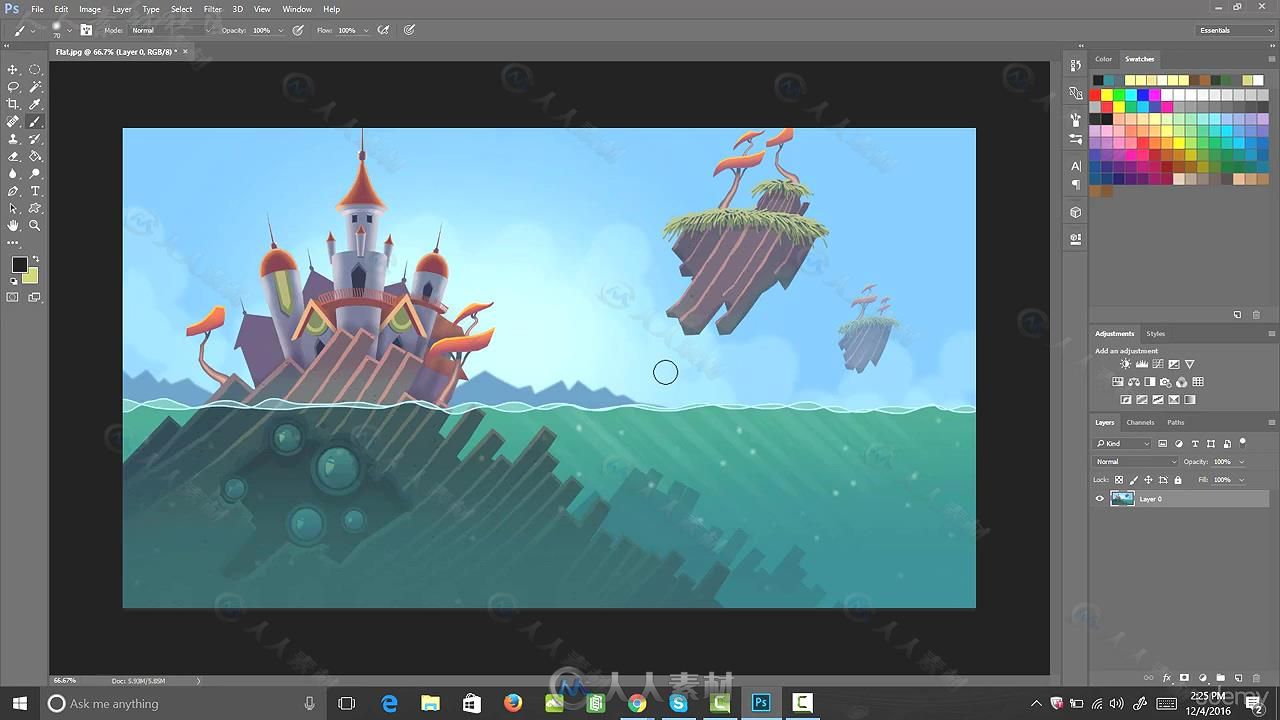Open the History panel icon

click(x=1076, y=66)
